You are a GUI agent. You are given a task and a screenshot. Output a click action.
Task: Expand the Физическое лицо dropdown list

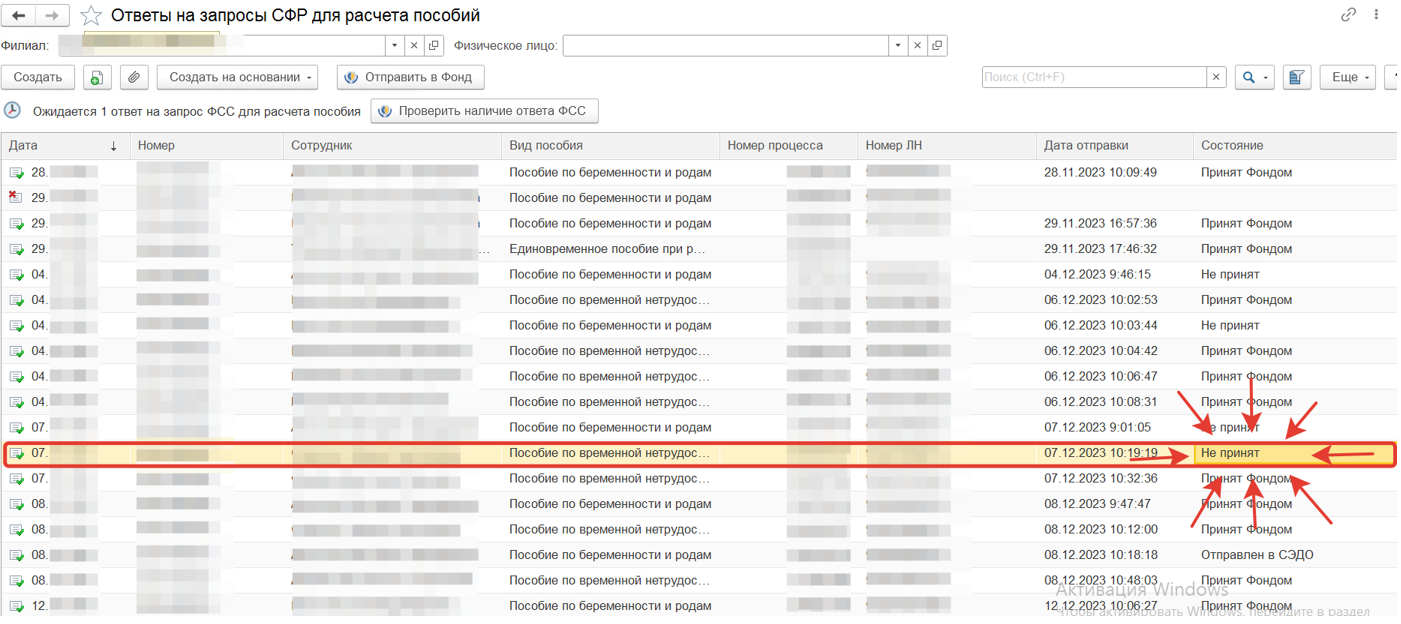pos(898,46)
